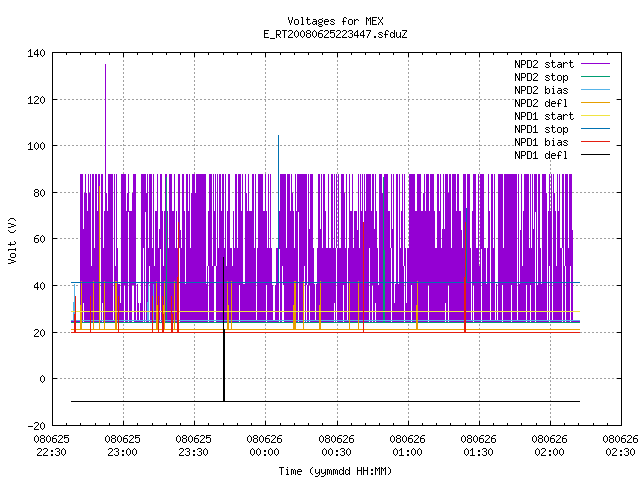
Task: Click the tall purple spike reaching 135 V
Action: tap(105, 118)
